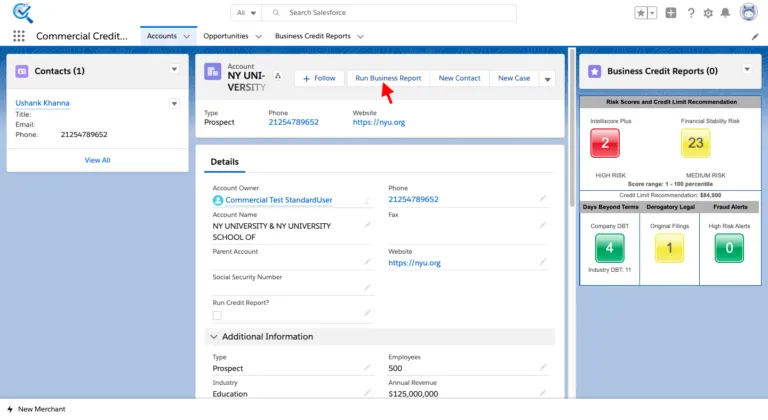This screenshot has width=768, height=420.
Task: Click phone number link in account header
Action: pos(293,122)
